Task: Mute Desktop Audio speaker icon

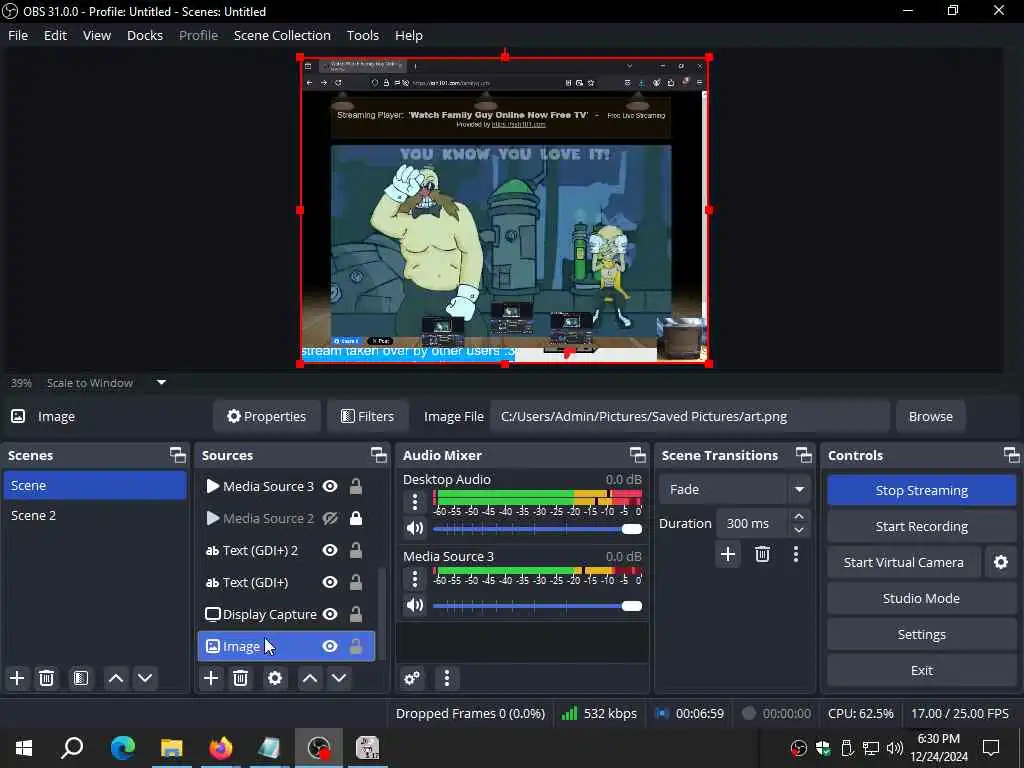Action: click(415, 528)
